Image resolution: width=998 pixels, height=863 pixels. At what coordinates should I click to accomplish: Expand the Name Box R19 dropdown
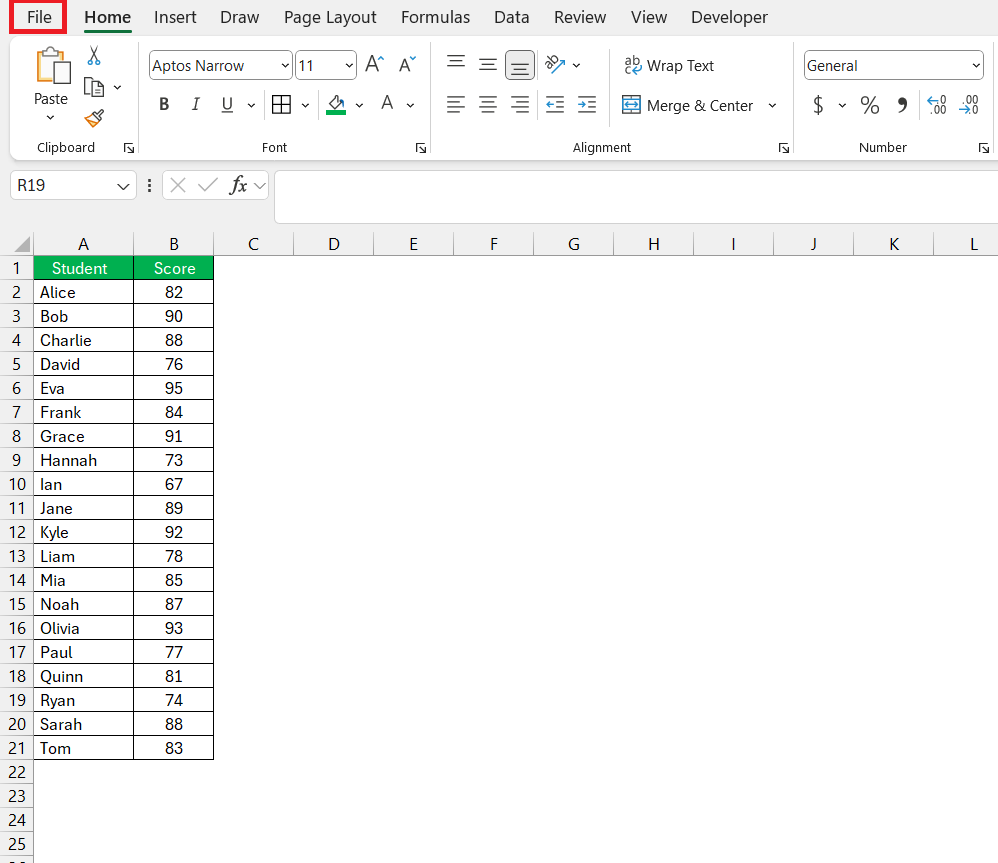pos(123,186)
